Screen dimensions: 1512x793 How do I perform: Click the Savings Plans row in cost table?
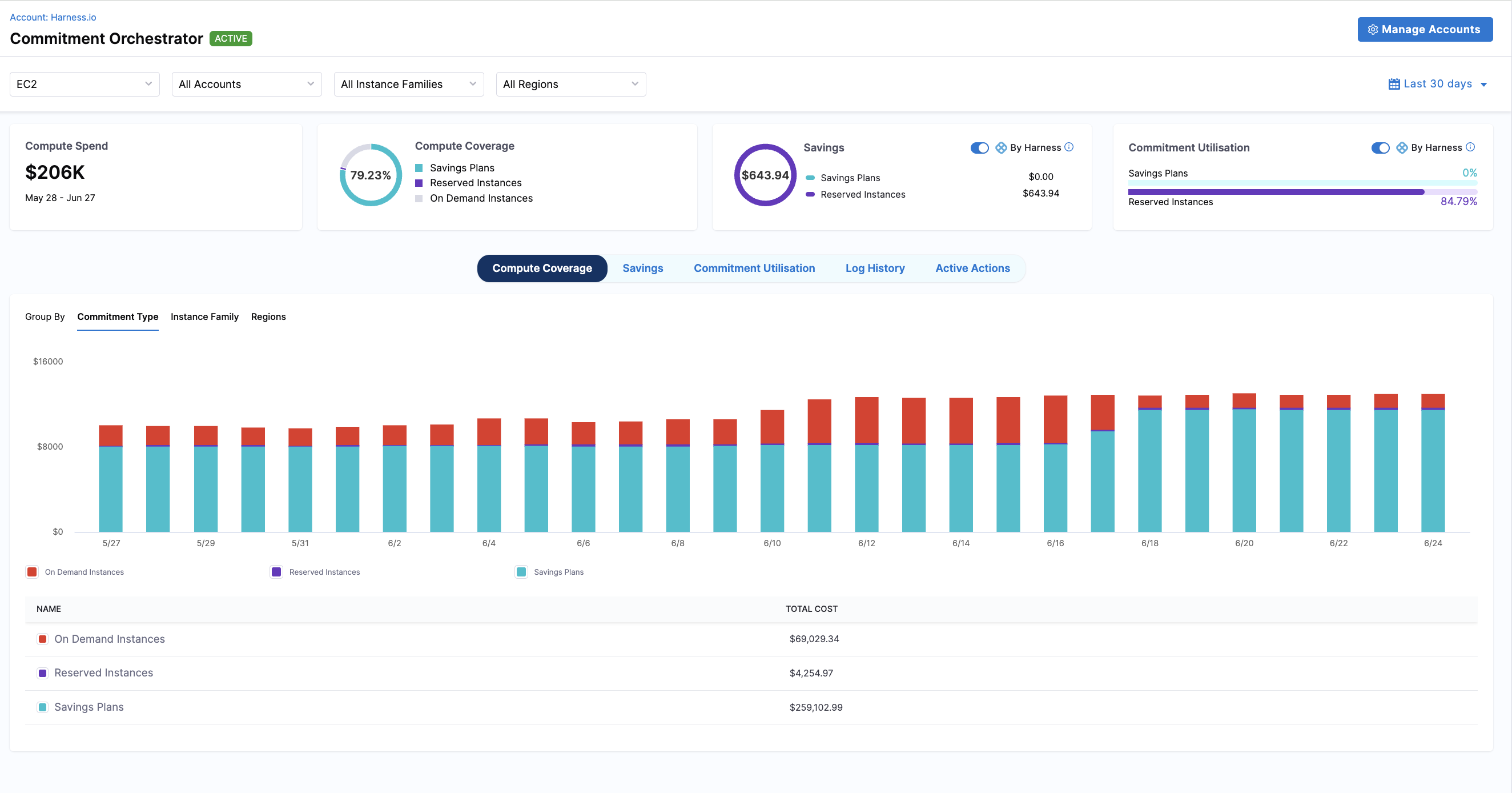pyautogui.click(x=88, y=707)
